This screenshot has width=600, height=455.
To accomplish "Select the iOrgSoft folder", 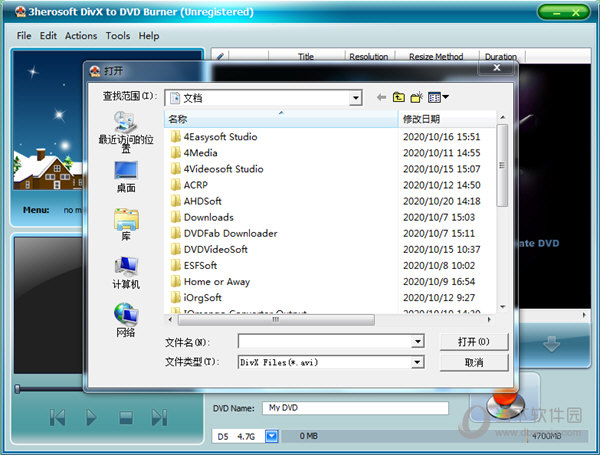I will [196, 297].
